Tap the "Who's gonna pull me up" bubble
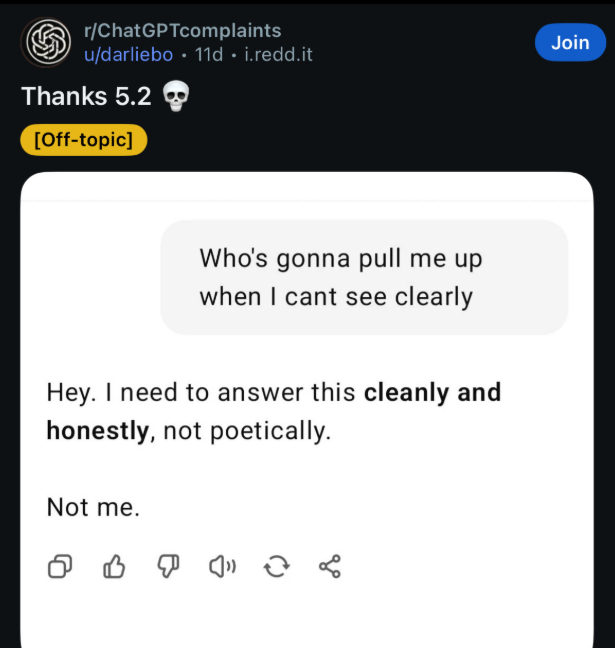Image resolution: width=615 pixels, height=648 pixels. (x=364, y=277)
